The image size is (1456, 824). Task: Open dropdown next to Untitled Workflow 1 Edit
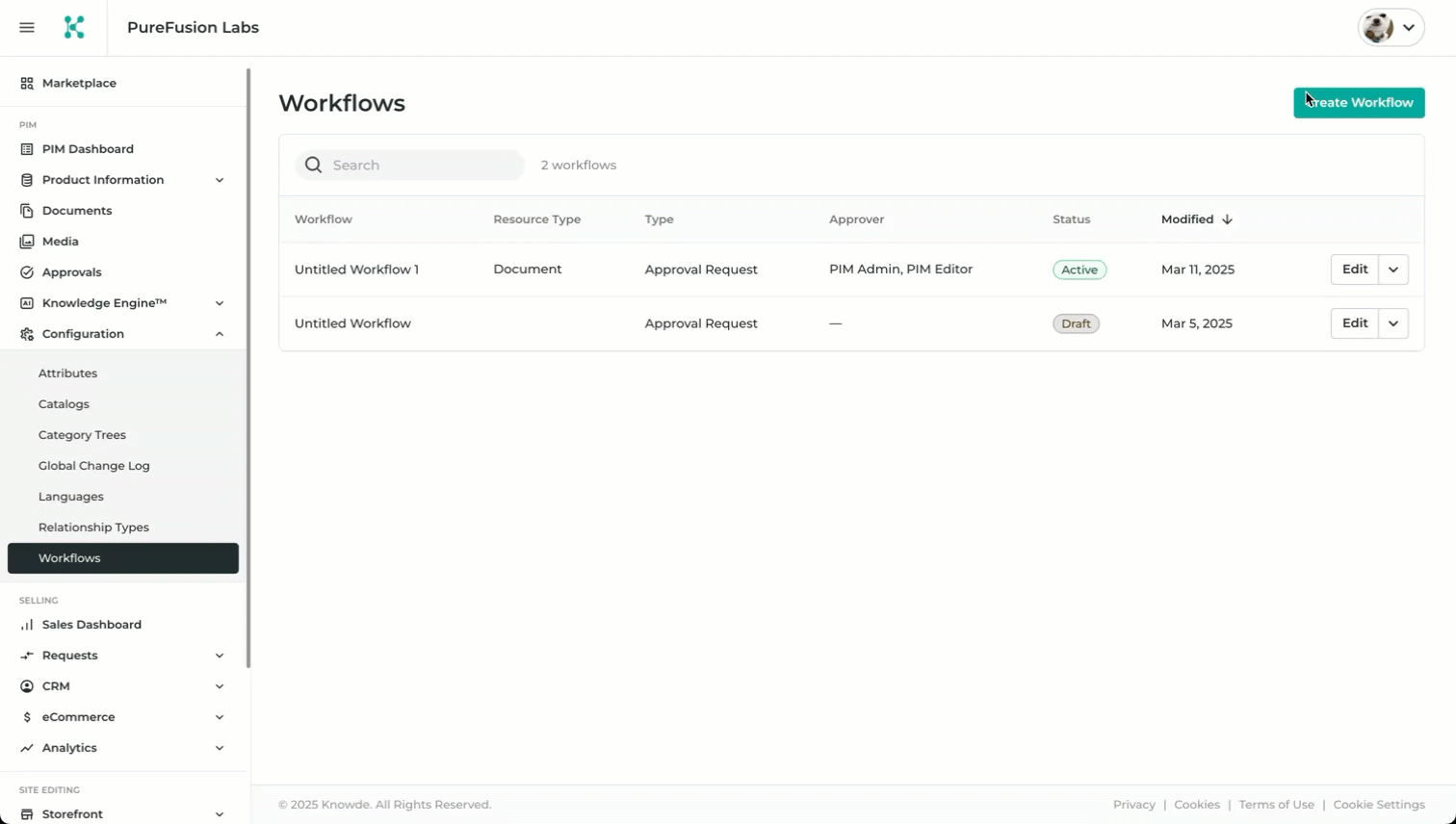point(1393,270)
